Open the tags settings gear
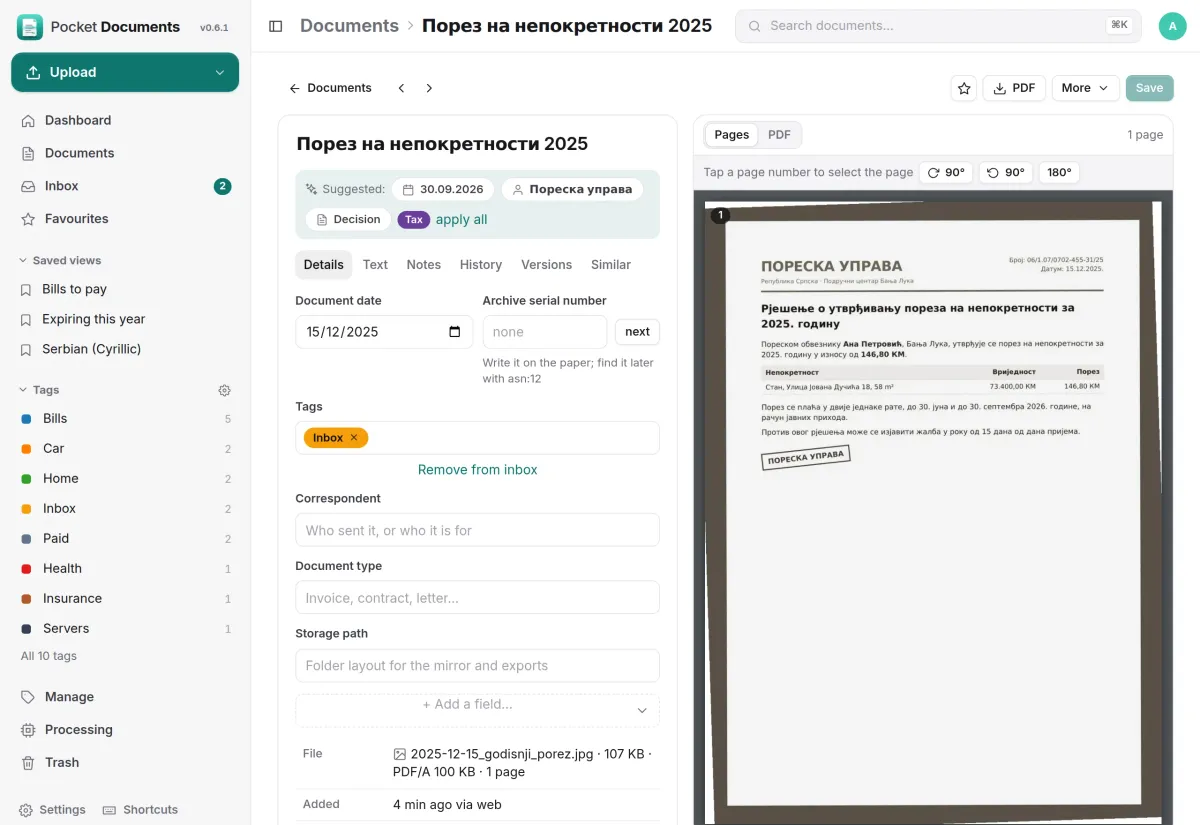The image size is (1200, 825). (225, 390)
